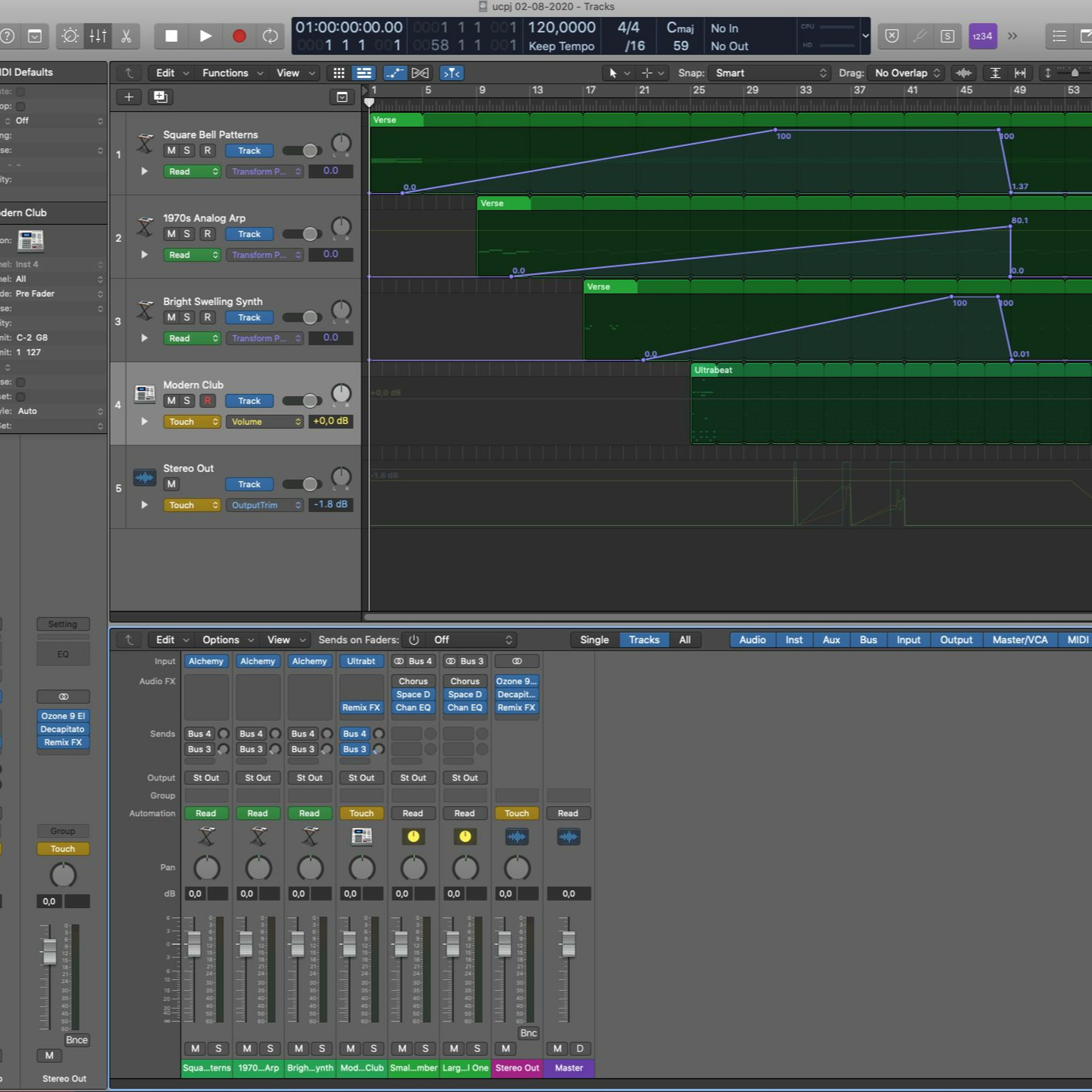
Task: Click the Modern Club drum machine icon
Action: pyautogui.click(x=145, y=393)
